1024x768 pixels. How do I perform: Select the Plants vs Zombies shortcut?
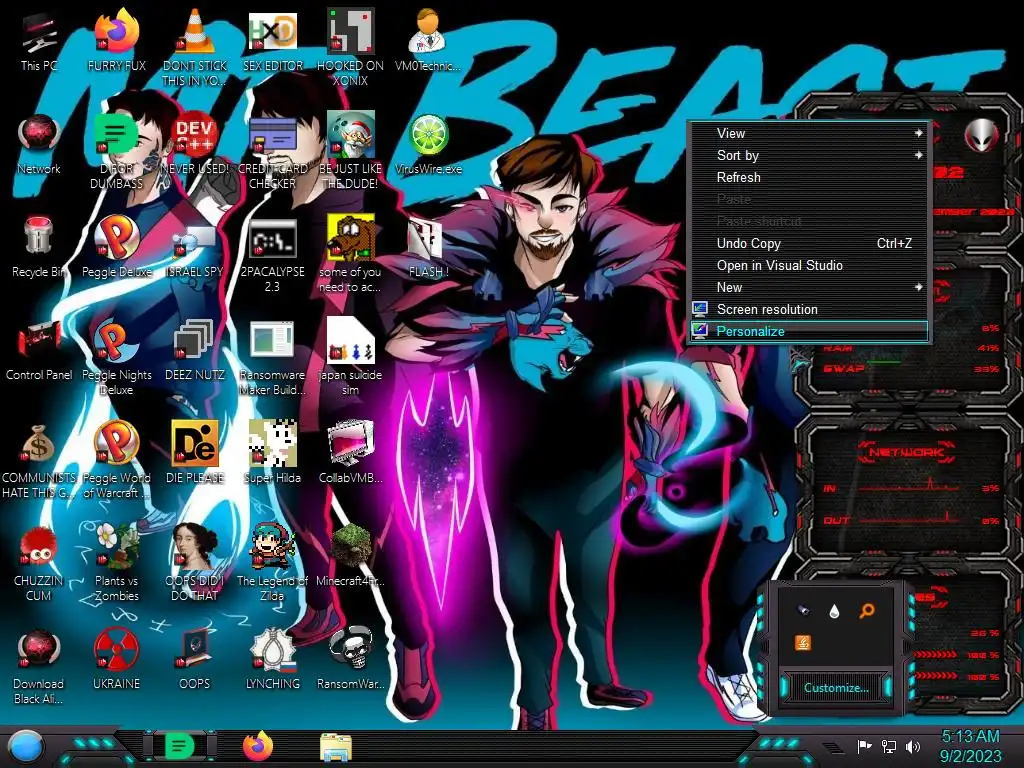117,563
